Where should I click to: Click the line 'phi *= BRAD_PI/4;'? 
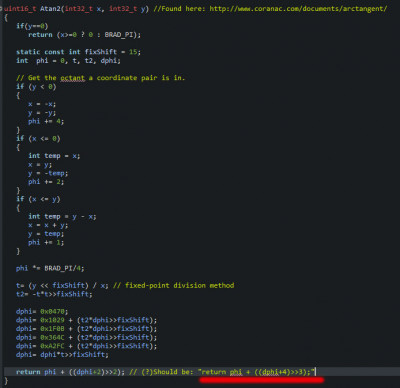[x=50, y=268]
